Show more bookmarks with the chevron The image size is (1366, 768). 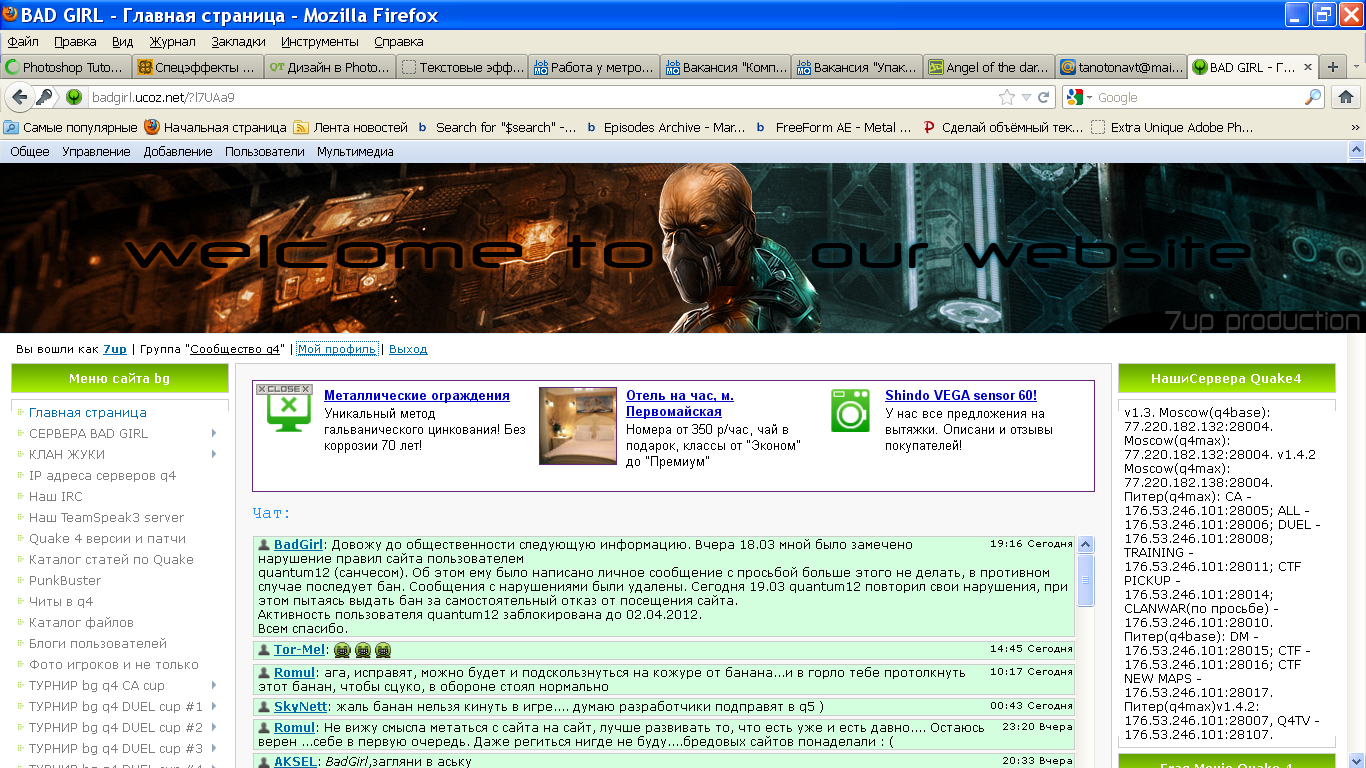coord(1356,127)
